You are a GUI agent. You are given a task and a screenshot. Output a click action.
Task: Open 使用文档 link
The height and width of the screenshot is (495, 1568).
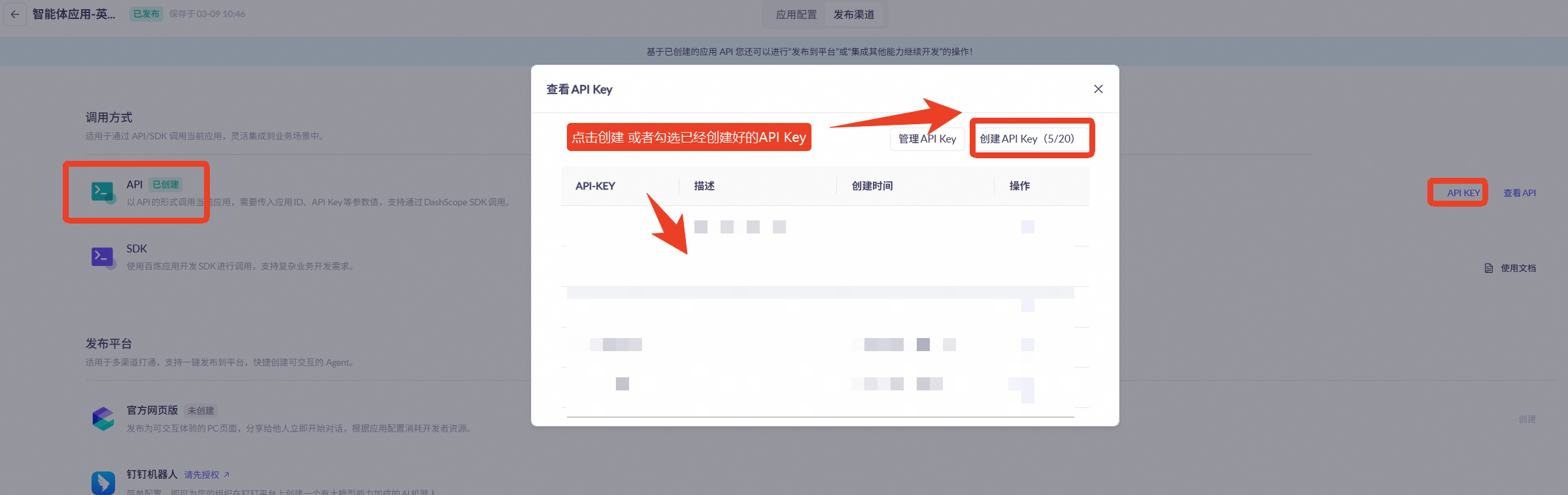[1518, 268]
